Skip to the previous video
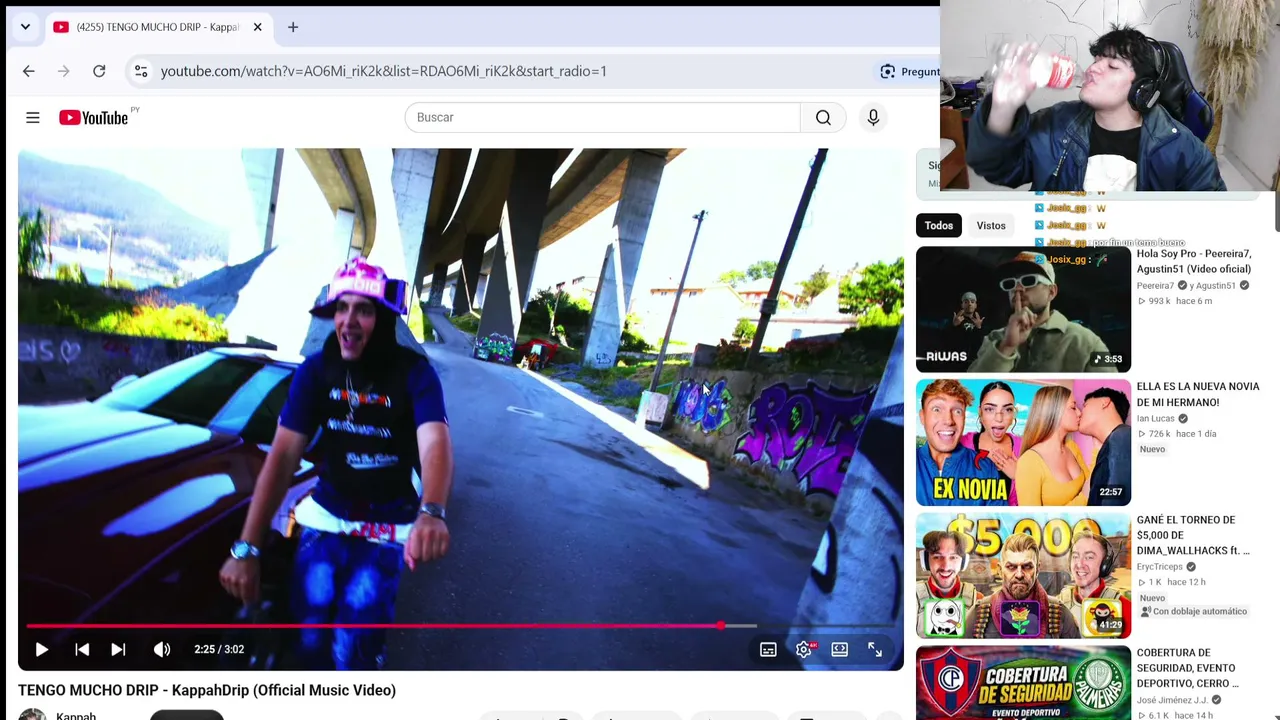Image resolution: width=1280 pixels, height=720 pixels. coord(82,650)
